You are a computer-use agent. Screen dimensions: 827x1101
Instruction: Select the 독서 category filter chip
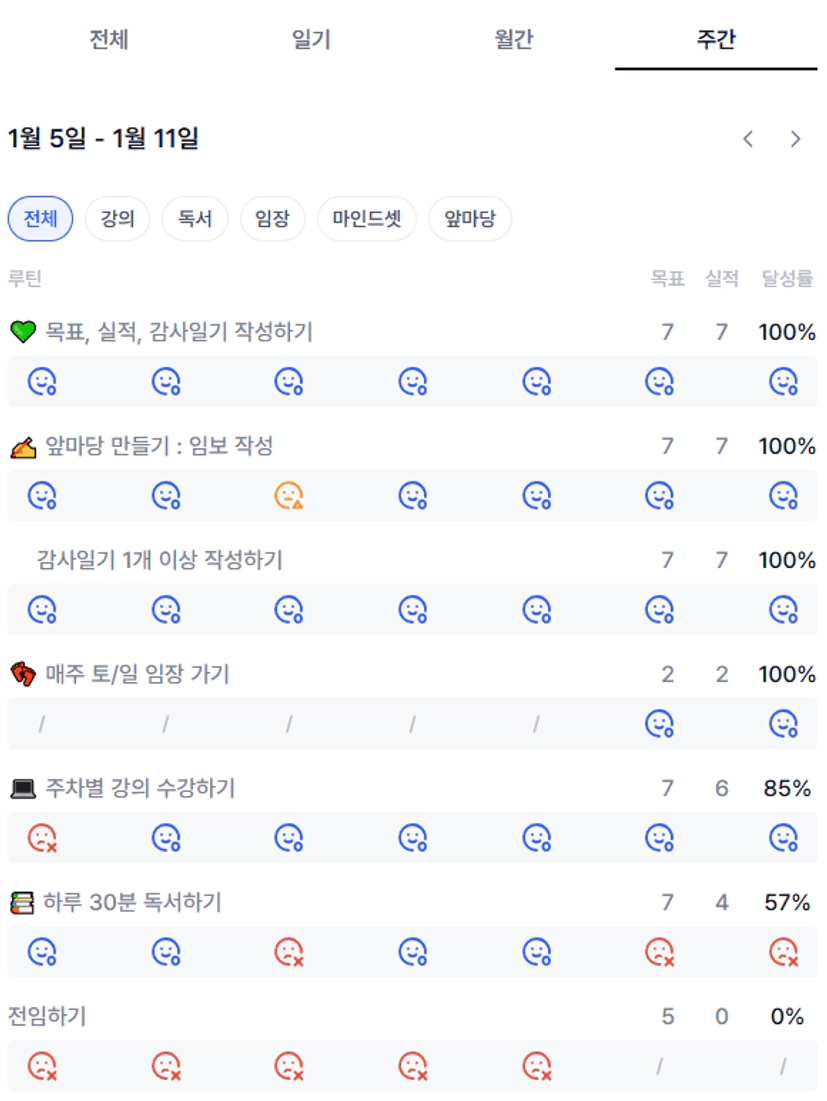point(195,219)
